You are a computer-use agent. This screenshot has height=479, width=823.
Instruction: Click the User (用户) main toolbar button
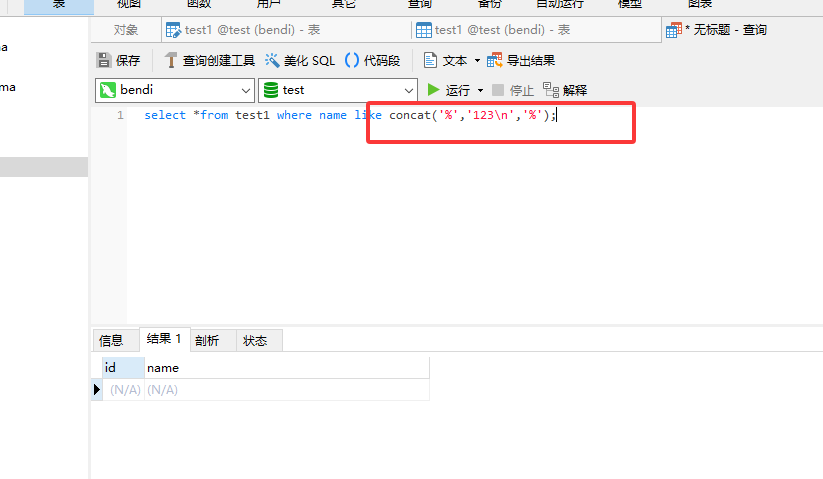(268, 4)
